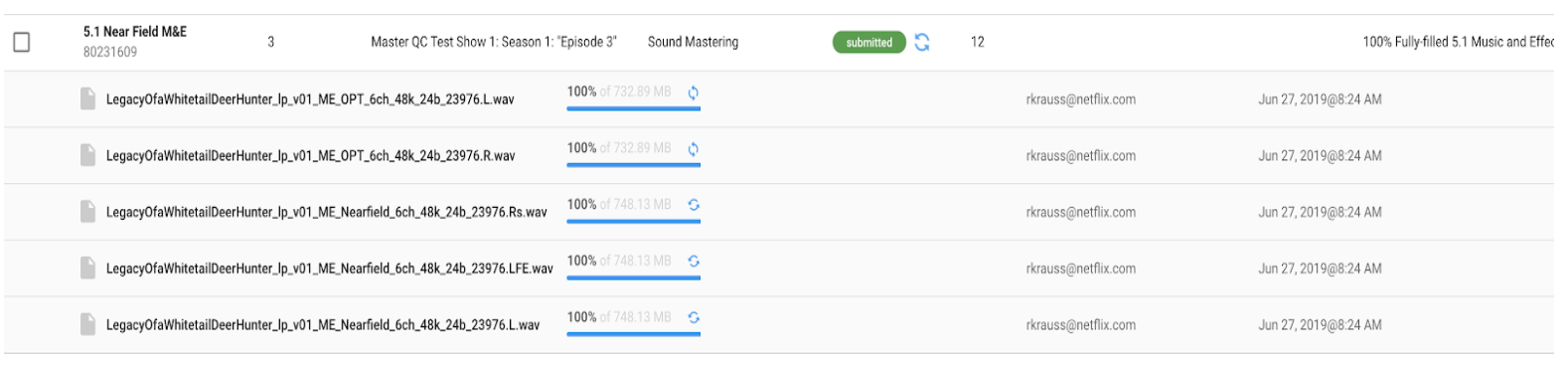Click the file icon for Nearfield 23976.LFE.wav
This screenshot has height=370, width=1568.
88,268
